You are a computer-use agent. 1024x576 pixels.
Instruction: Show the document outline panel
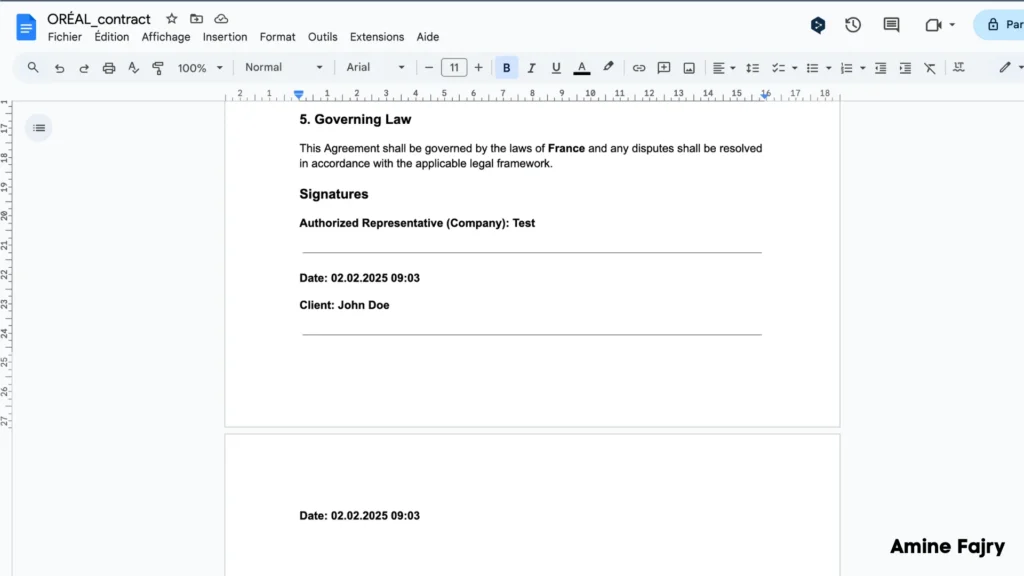pyautogui.click(x=39, y=128)
